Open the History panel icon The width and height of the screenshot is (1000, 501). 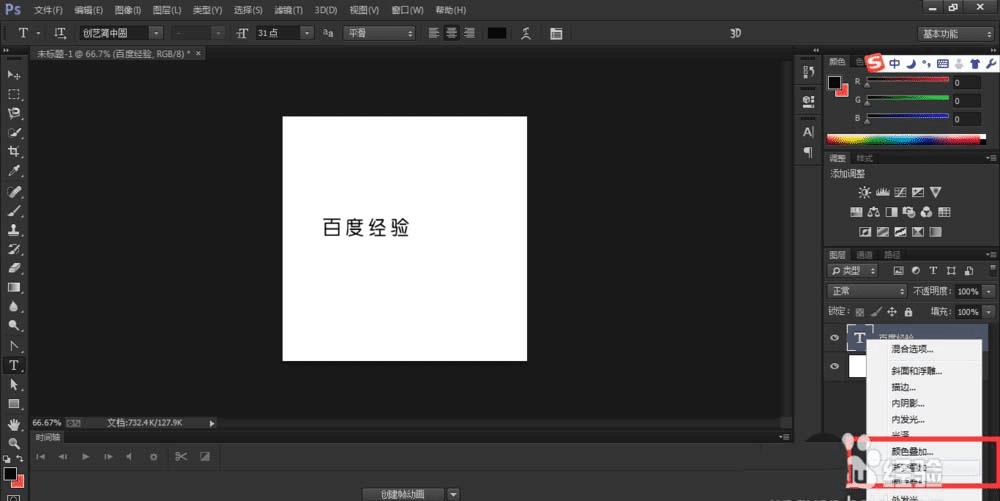(x=808, y=73)
